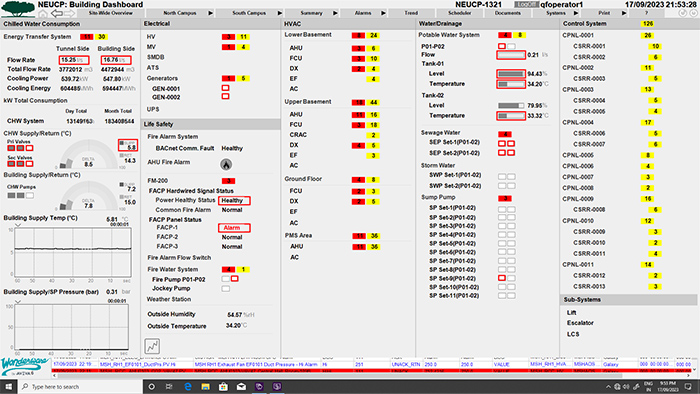Click the Windows search box
Image resolution: width=700 pixels, height=394 pixels.
80,386
